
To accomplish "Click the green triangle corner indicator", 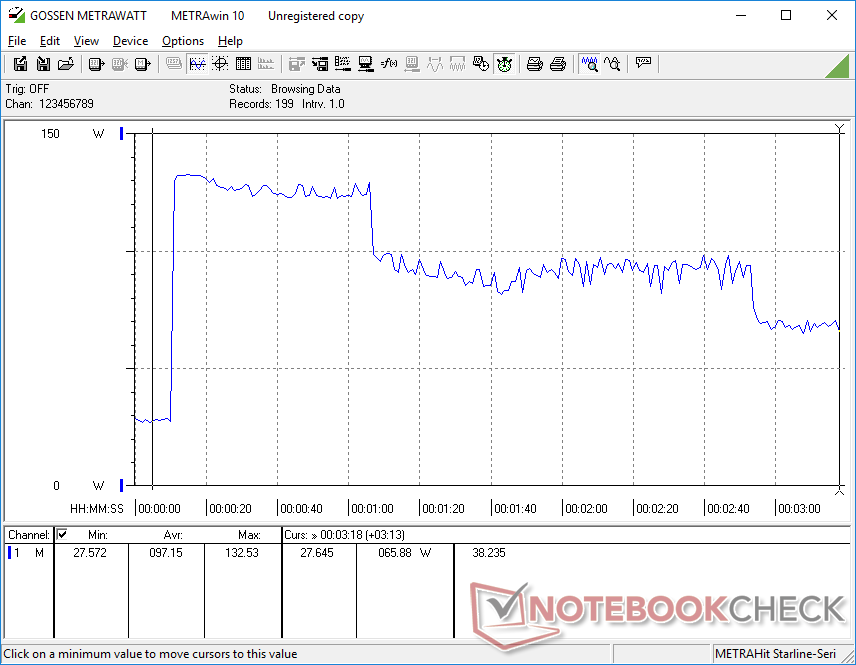I will click(x=839, y=67).
